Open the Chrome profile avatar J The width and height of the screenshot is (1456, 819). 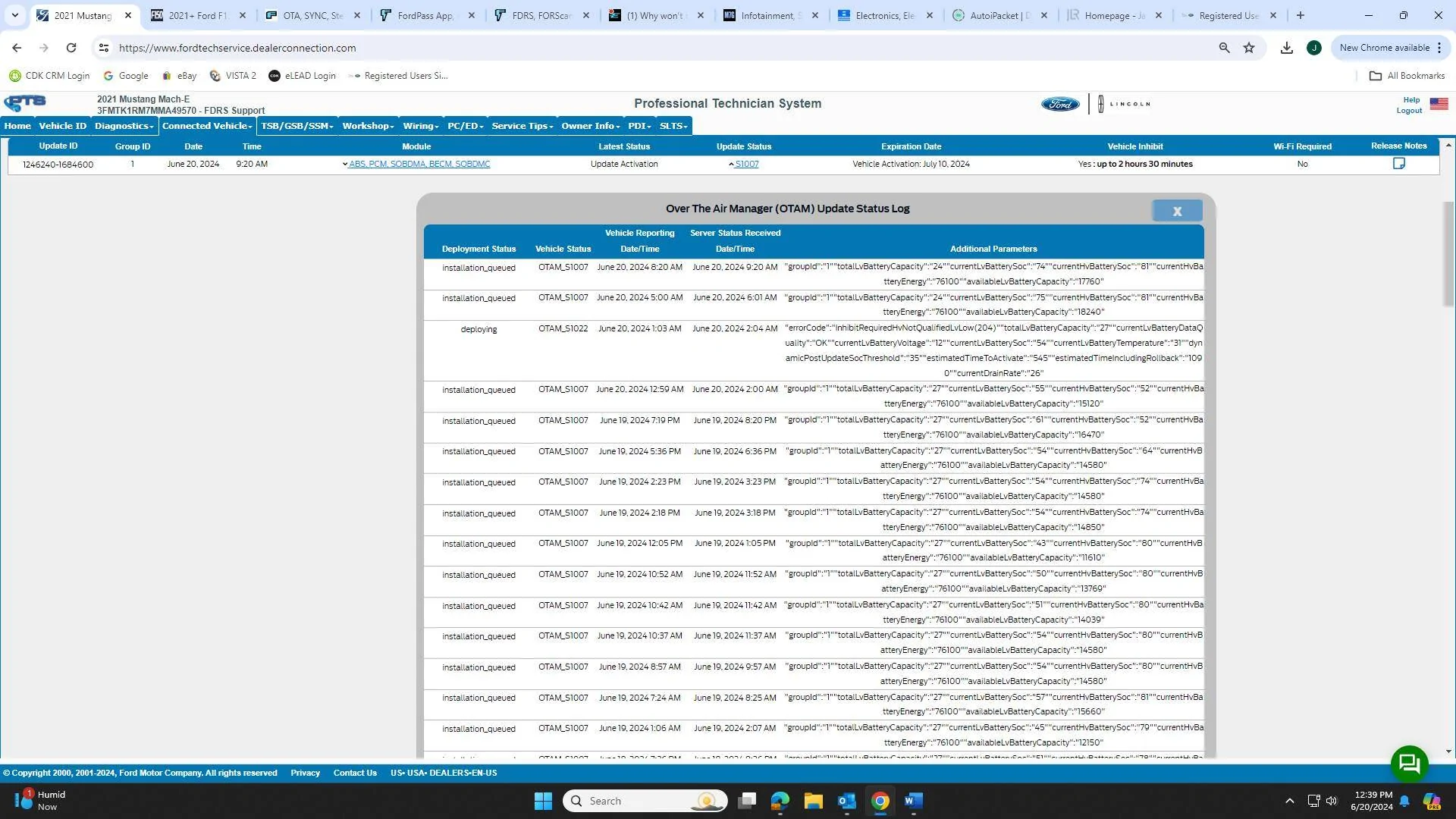[x=1313, y=48]
